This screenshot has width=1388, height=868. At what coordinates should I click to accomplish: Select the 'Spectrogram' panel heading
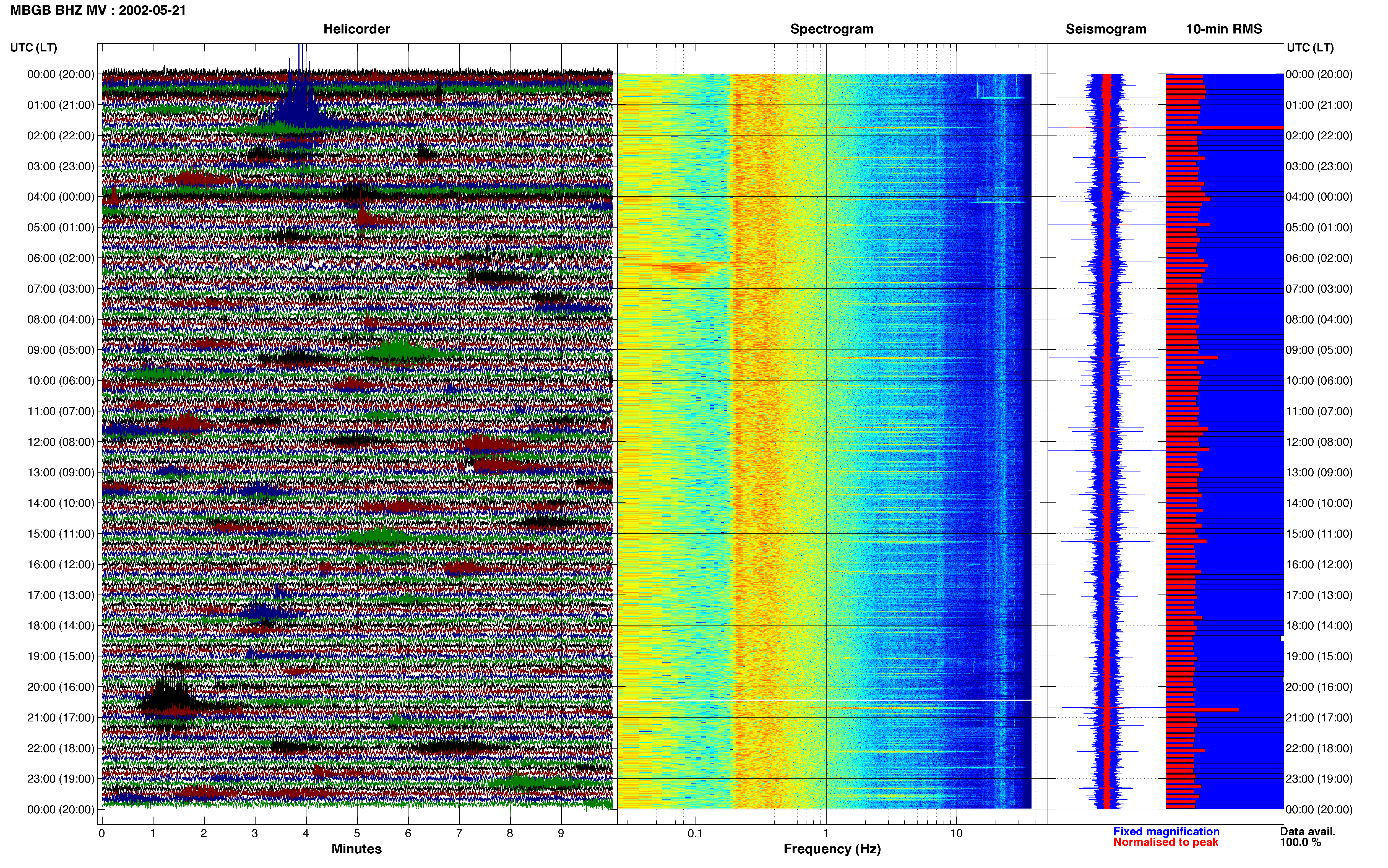point(832,29)
